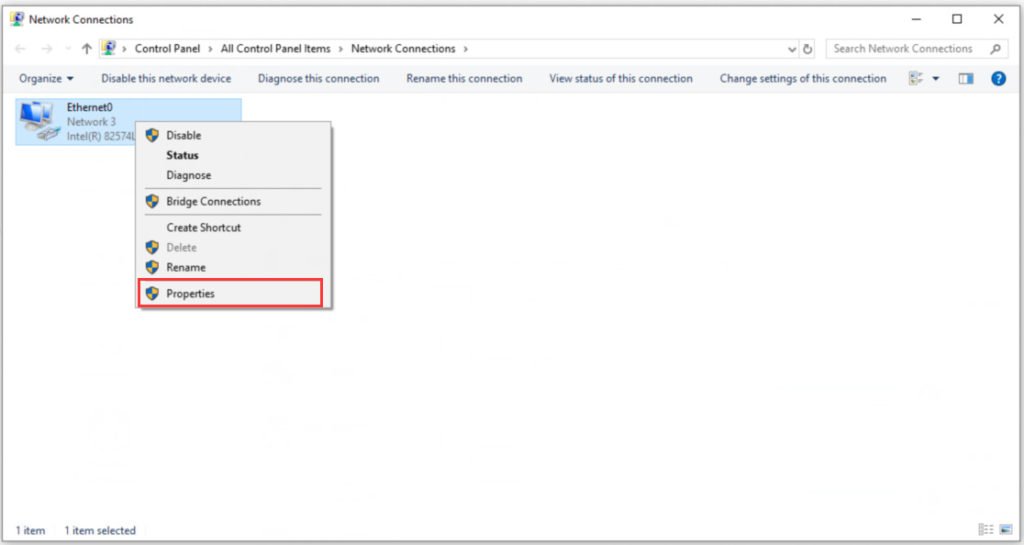1024x545 pixels.
Task: Open the change view options dropdown arrow
Action: [935, 78]
